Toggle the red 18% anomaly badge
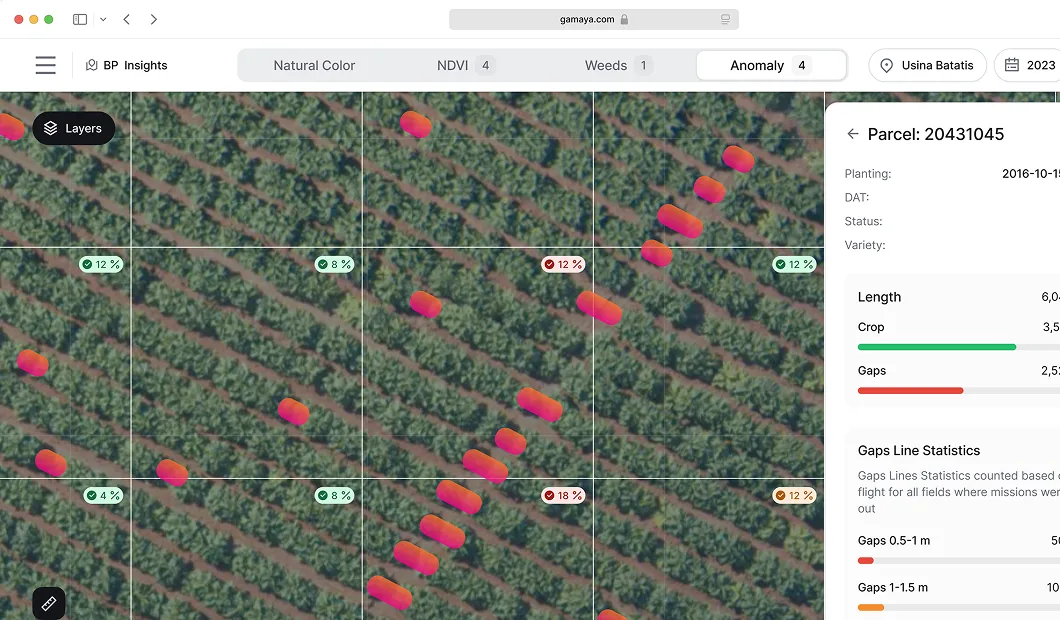This screenshot has height=620, width=1060. (x=563, y=495)
